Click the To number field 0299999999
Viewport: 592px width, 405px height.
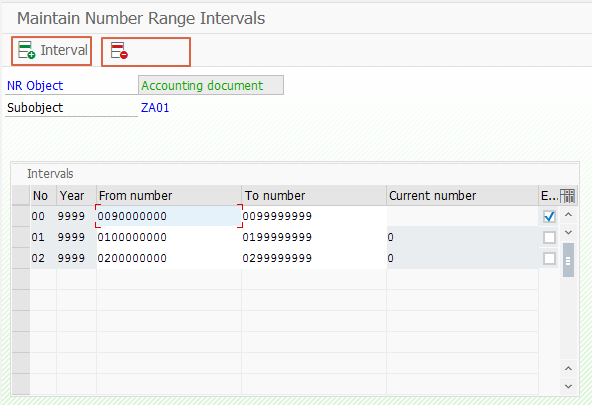pos(314,259)
